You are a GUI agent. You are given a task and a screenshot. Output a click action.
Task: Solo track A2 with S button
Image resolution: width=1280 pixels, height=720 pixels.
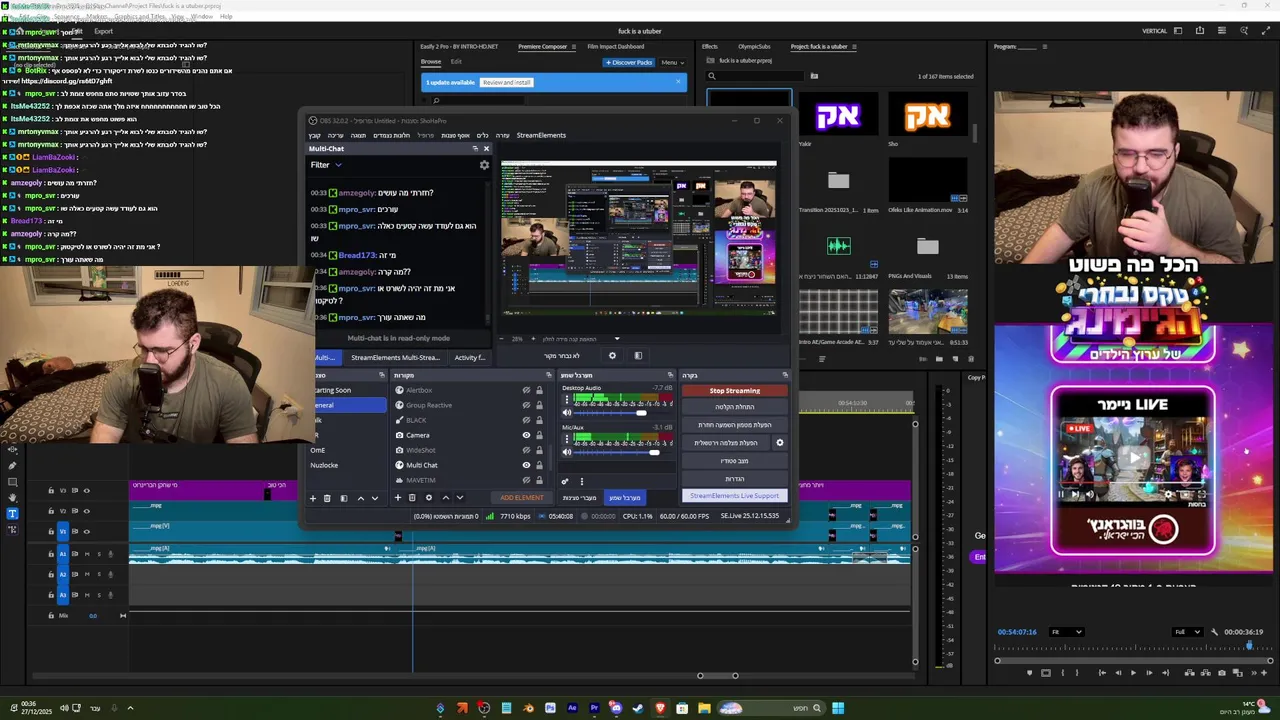[x=98, y=574]
